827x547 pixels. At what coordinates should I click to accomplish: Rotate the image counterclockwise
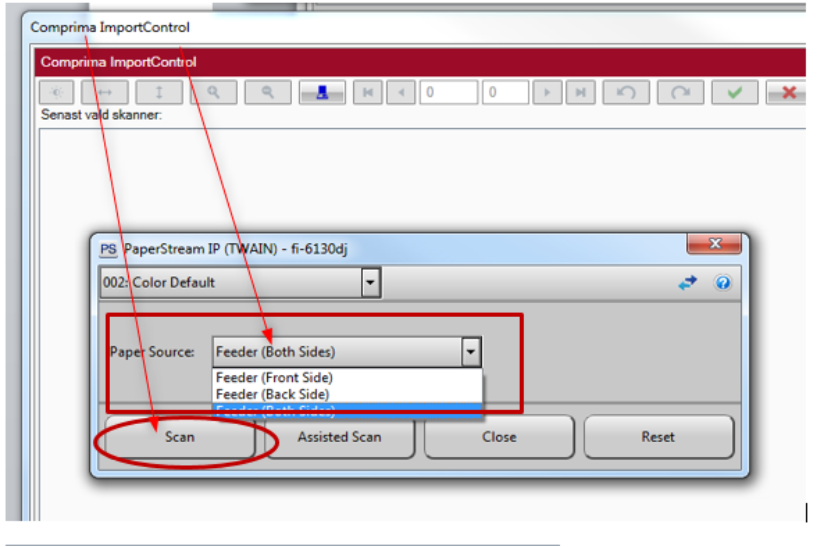[626, 92]
